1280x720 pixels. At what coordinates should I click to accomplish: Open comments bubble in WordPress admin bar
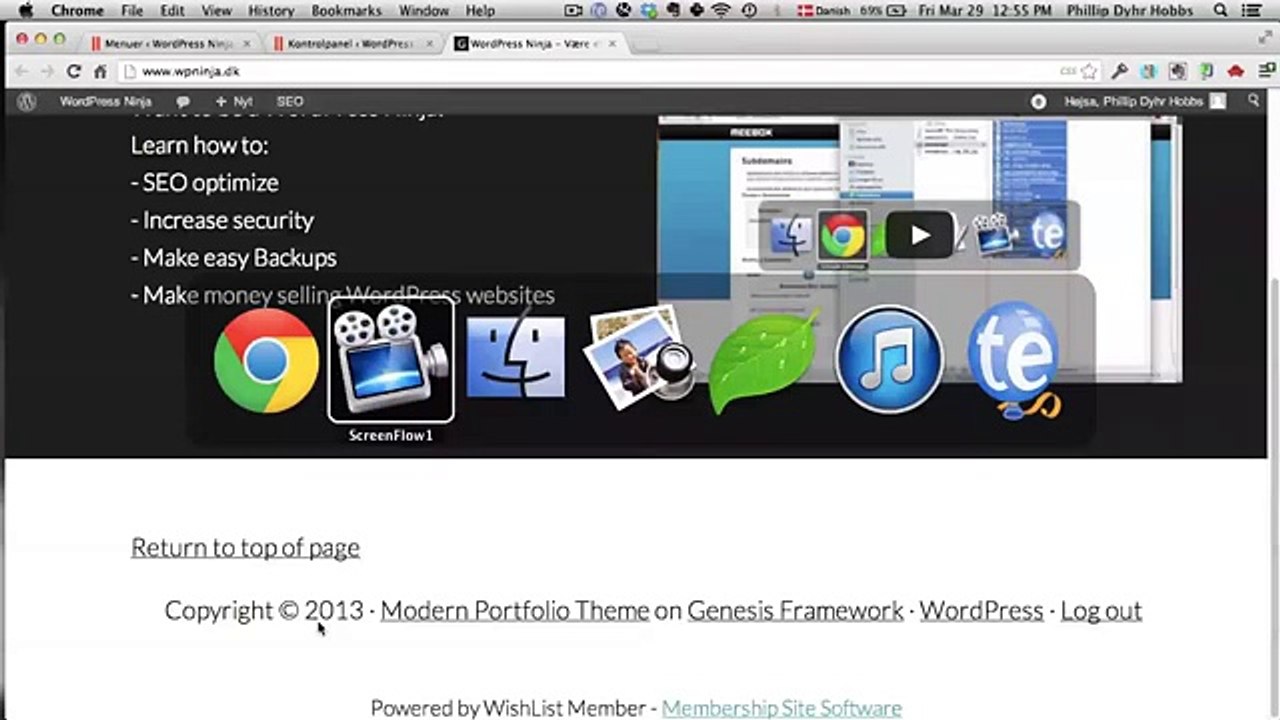click(183, 102)
